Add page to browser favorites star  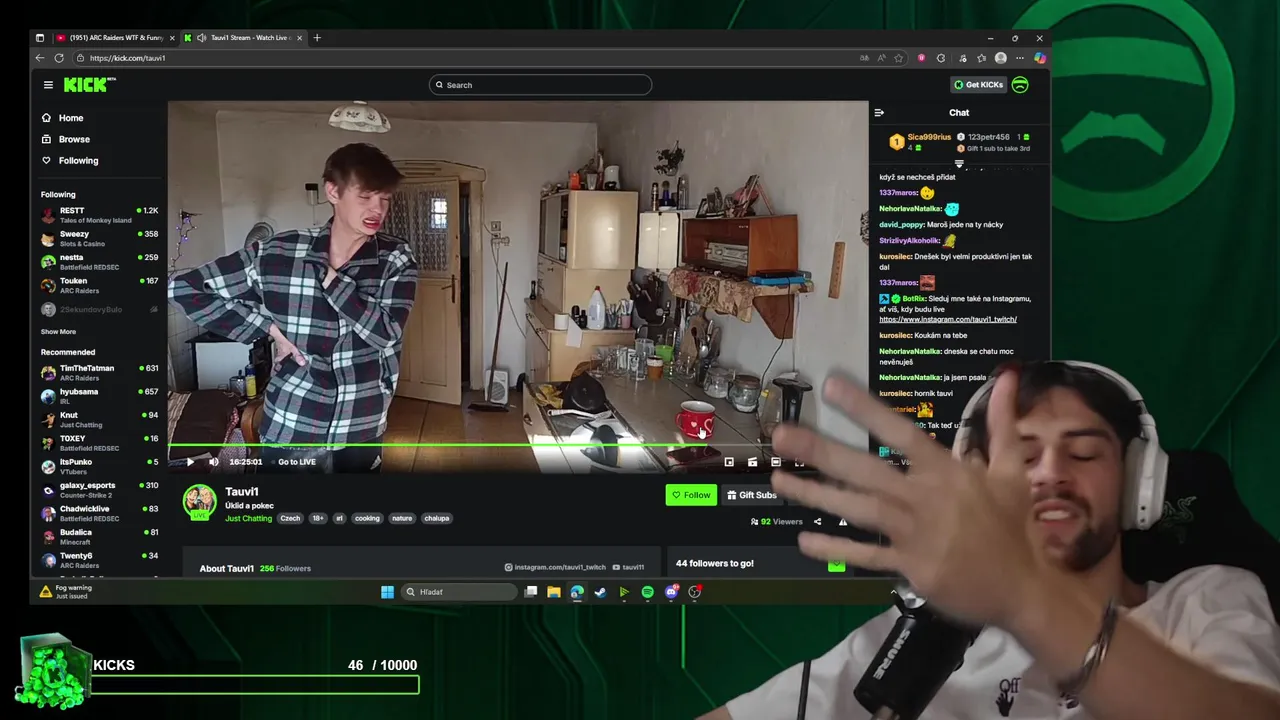pyautogui.click(x=898, y=58)
